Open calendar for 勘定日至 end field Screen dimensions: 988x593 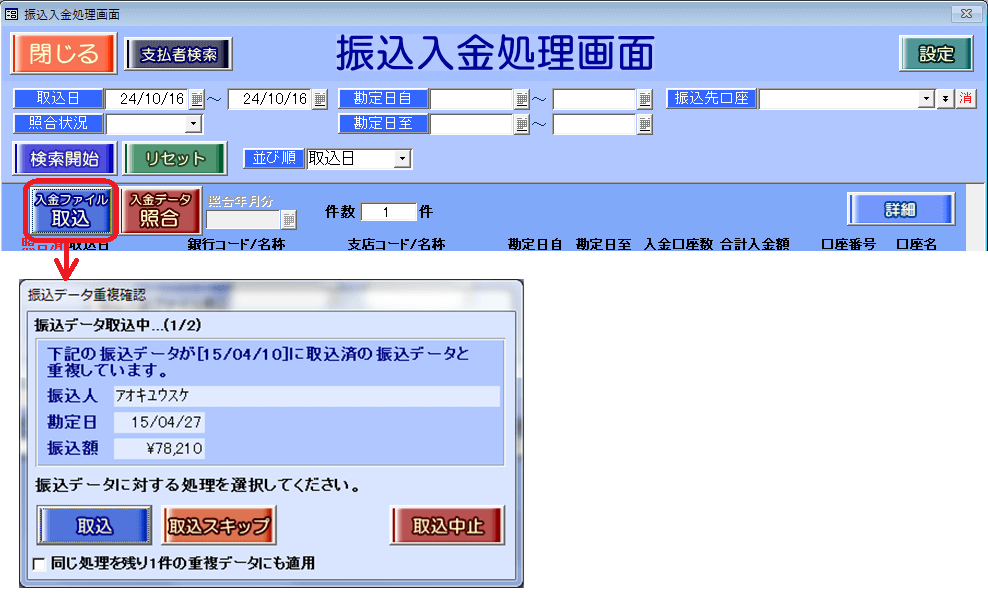645,124
